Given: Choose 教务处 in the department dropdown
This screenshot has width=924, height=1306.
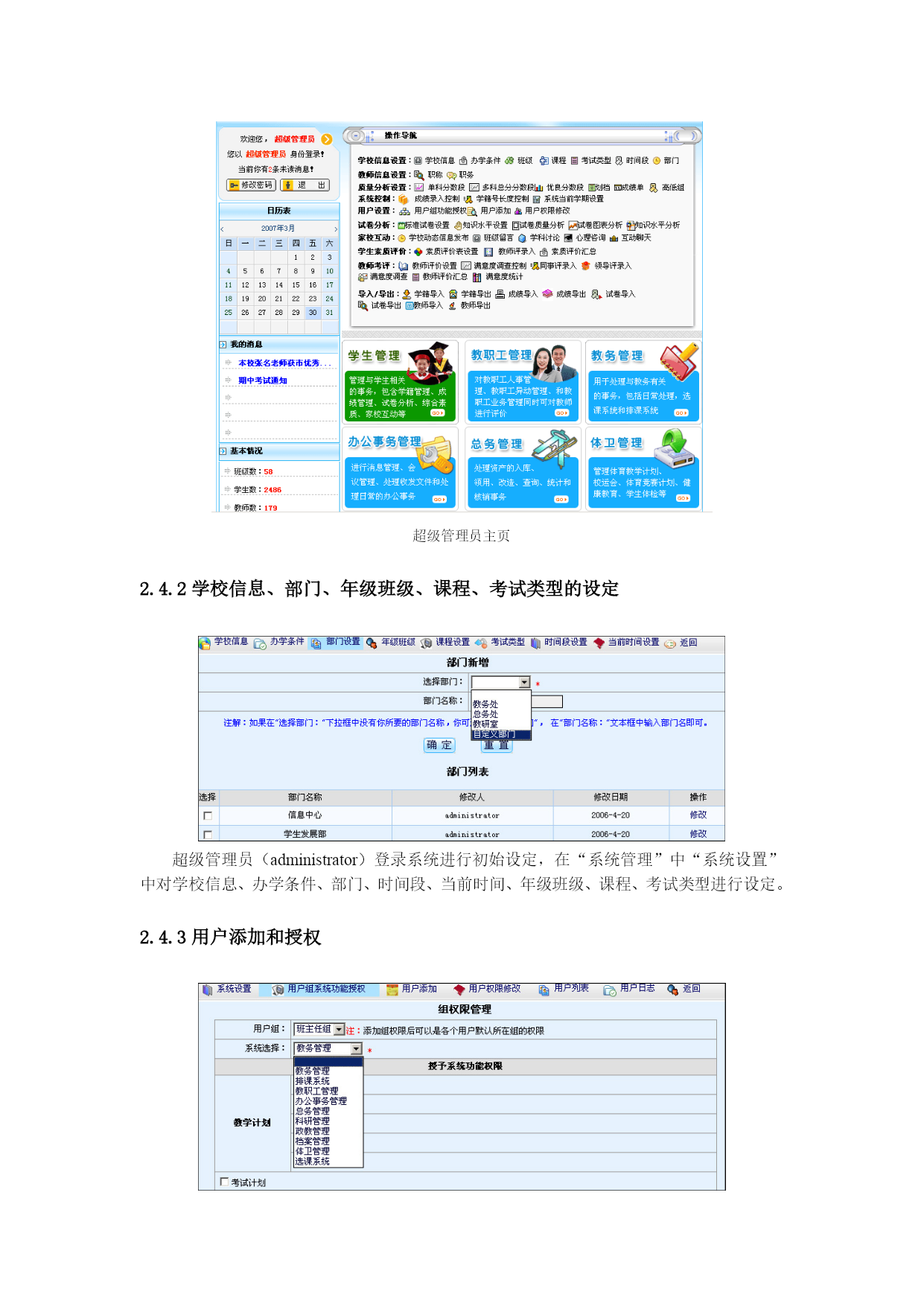Looking at the screenshot, I should point(485,704).
